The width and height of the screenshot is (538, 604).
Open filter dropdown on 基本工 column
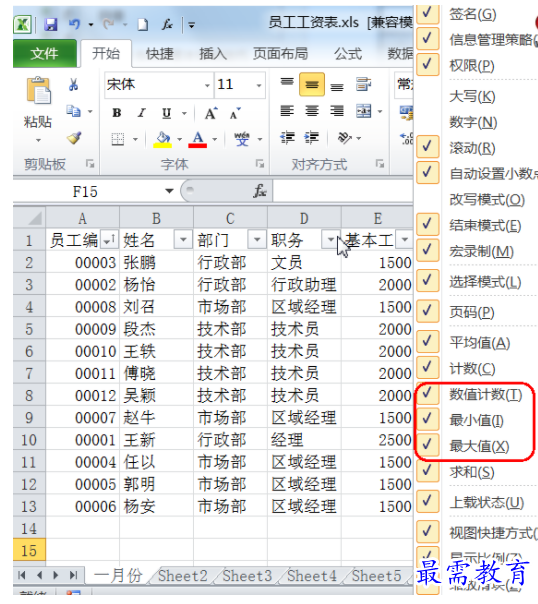coord(404,240)
